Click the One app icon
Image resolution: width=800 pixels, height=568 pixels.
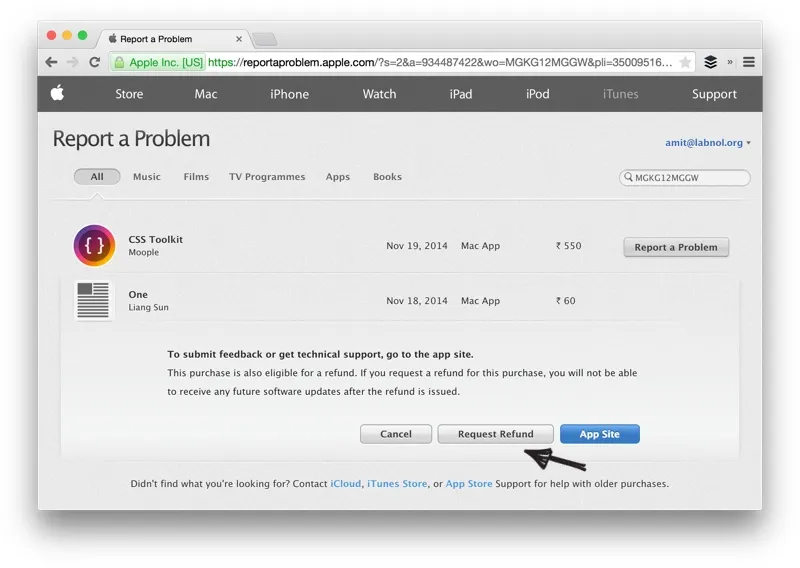tap(93, 301)
